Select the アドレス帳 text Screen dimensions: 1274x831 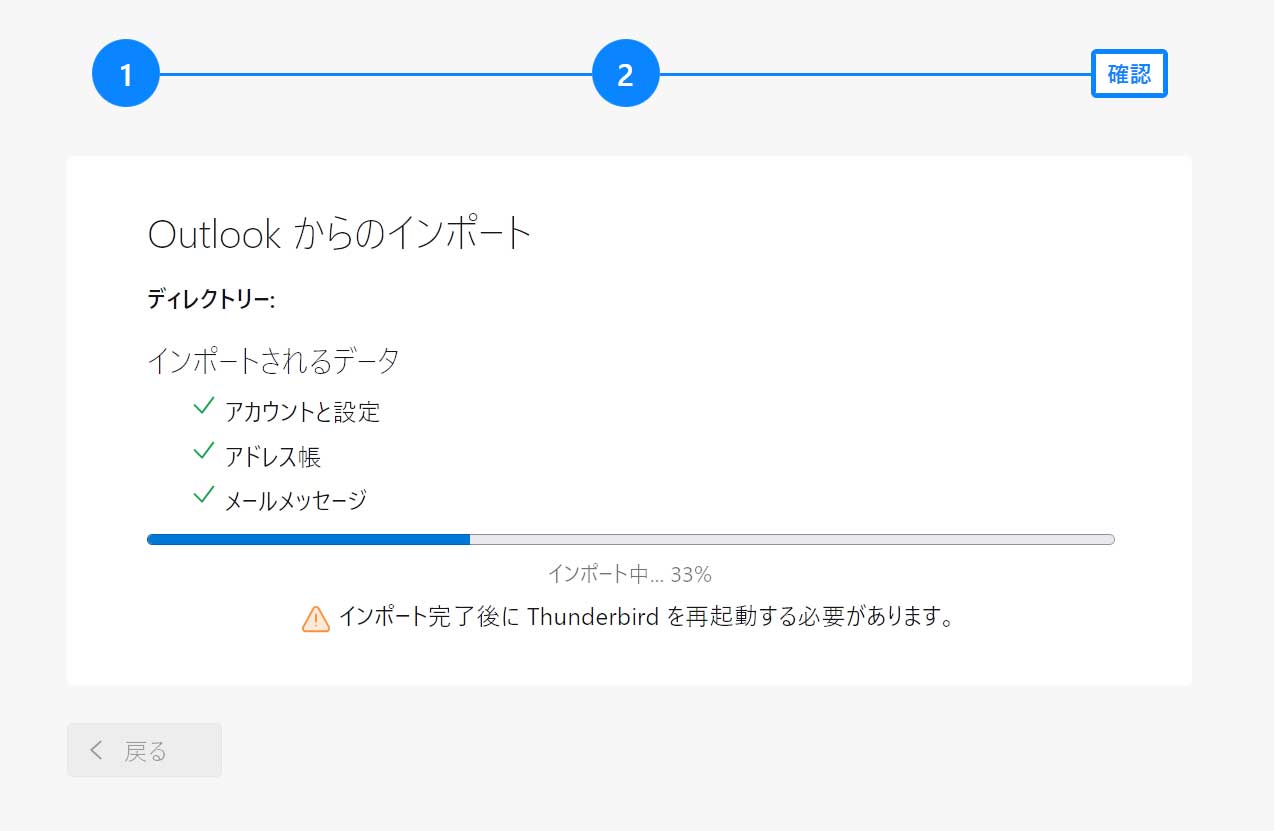coord(273,457)
